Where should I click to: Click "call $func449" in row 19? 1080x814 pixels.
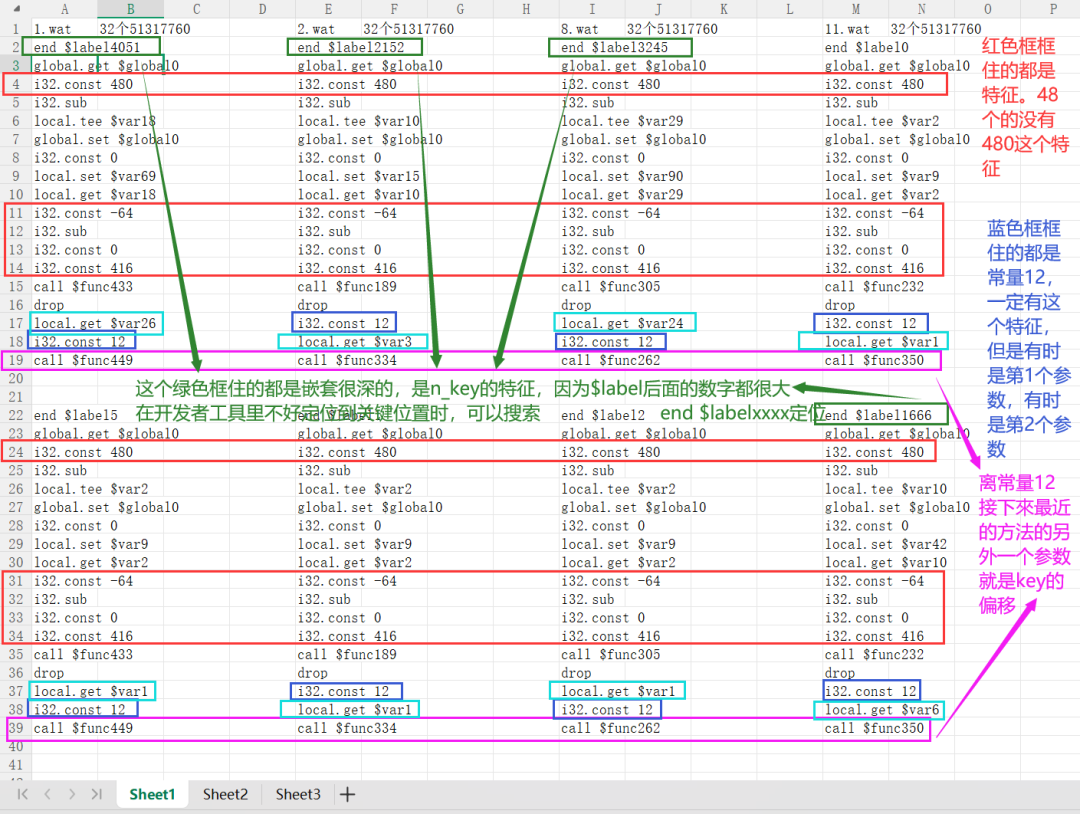click(x=83, y=360)
